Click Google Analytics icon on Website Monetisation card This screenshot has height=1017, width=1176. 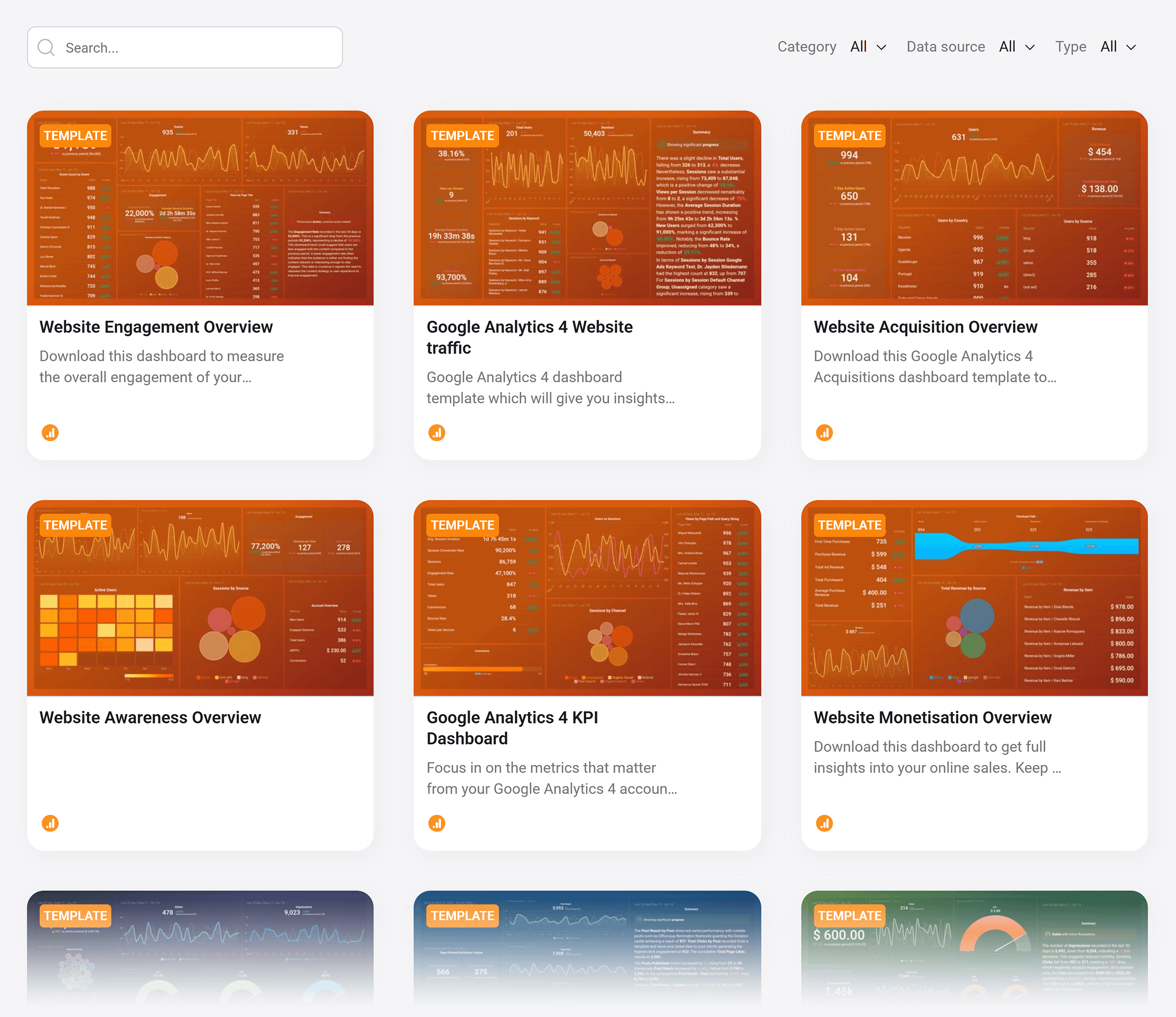pyautogui.click(x=825, y=823)
